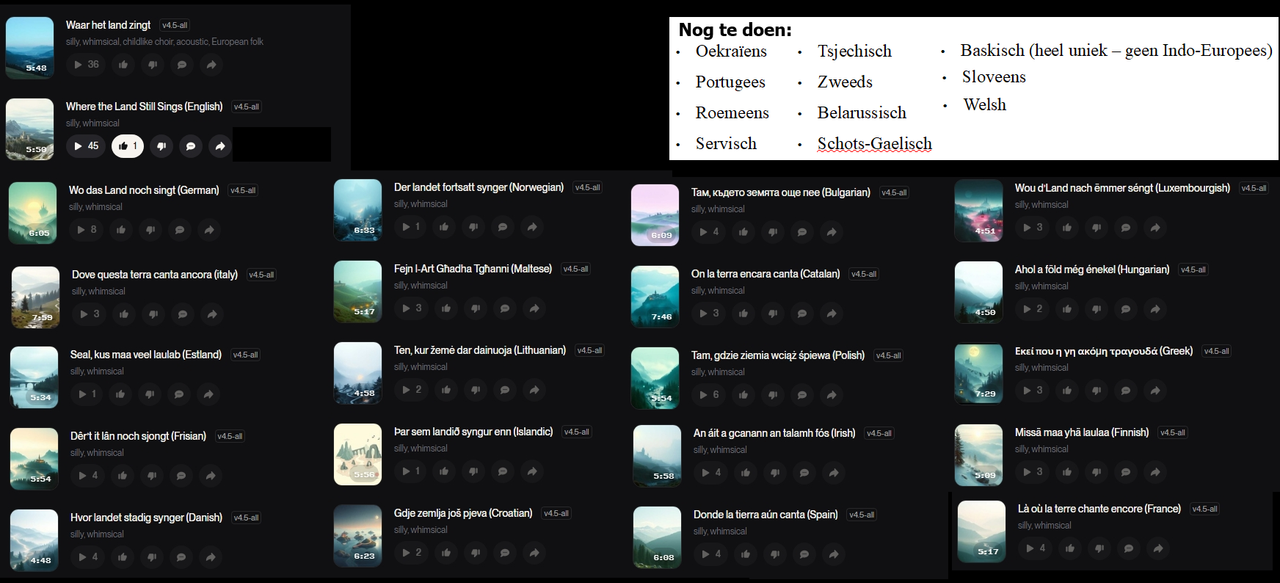Select 'Belarussisch' in the to-do list
Image resolution: width=1280 pixels, height=583 pixels.
[861, 113]
